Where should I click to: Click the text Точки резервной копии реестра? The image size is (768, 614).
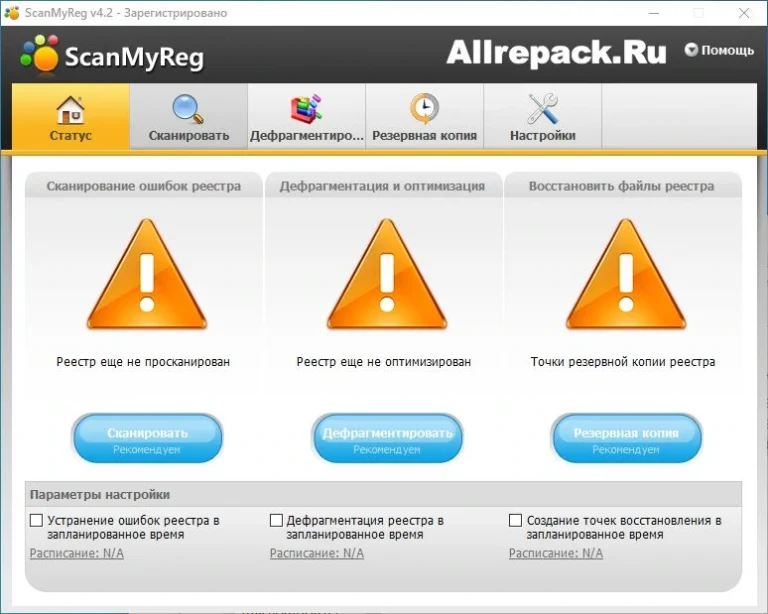point(623,362)
